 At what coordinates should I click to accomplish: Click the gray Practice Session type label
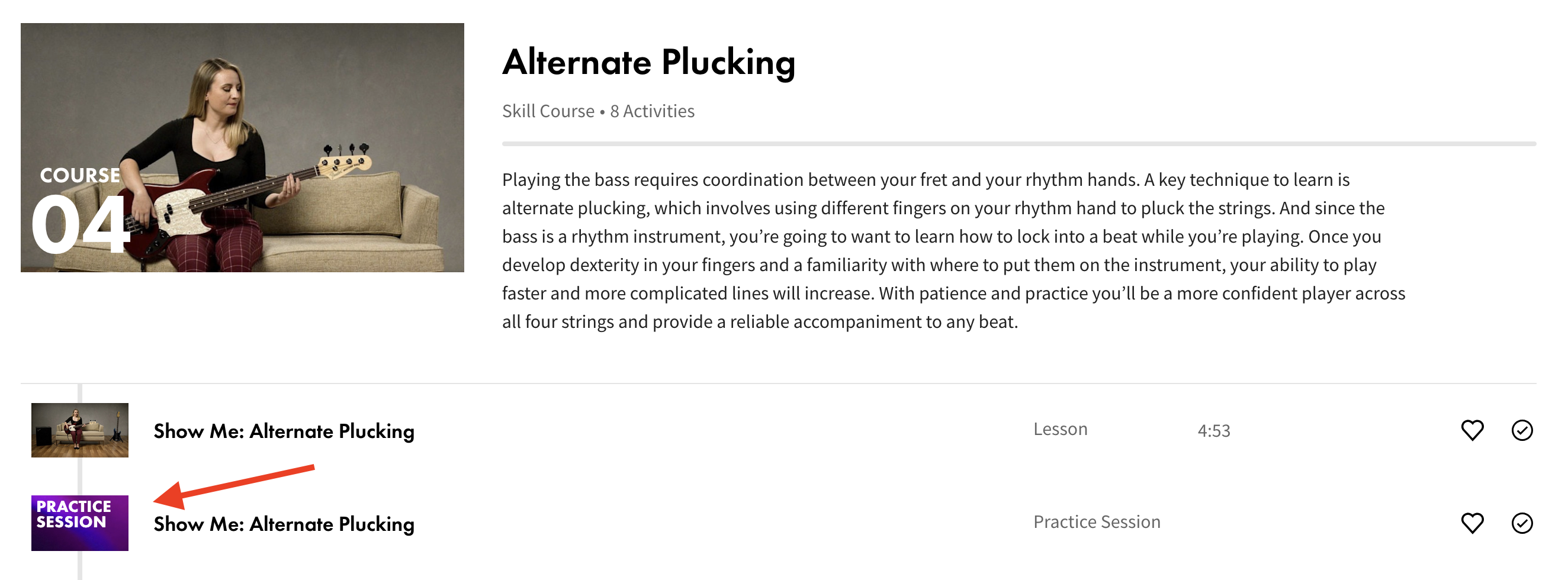click(1096, 521)
